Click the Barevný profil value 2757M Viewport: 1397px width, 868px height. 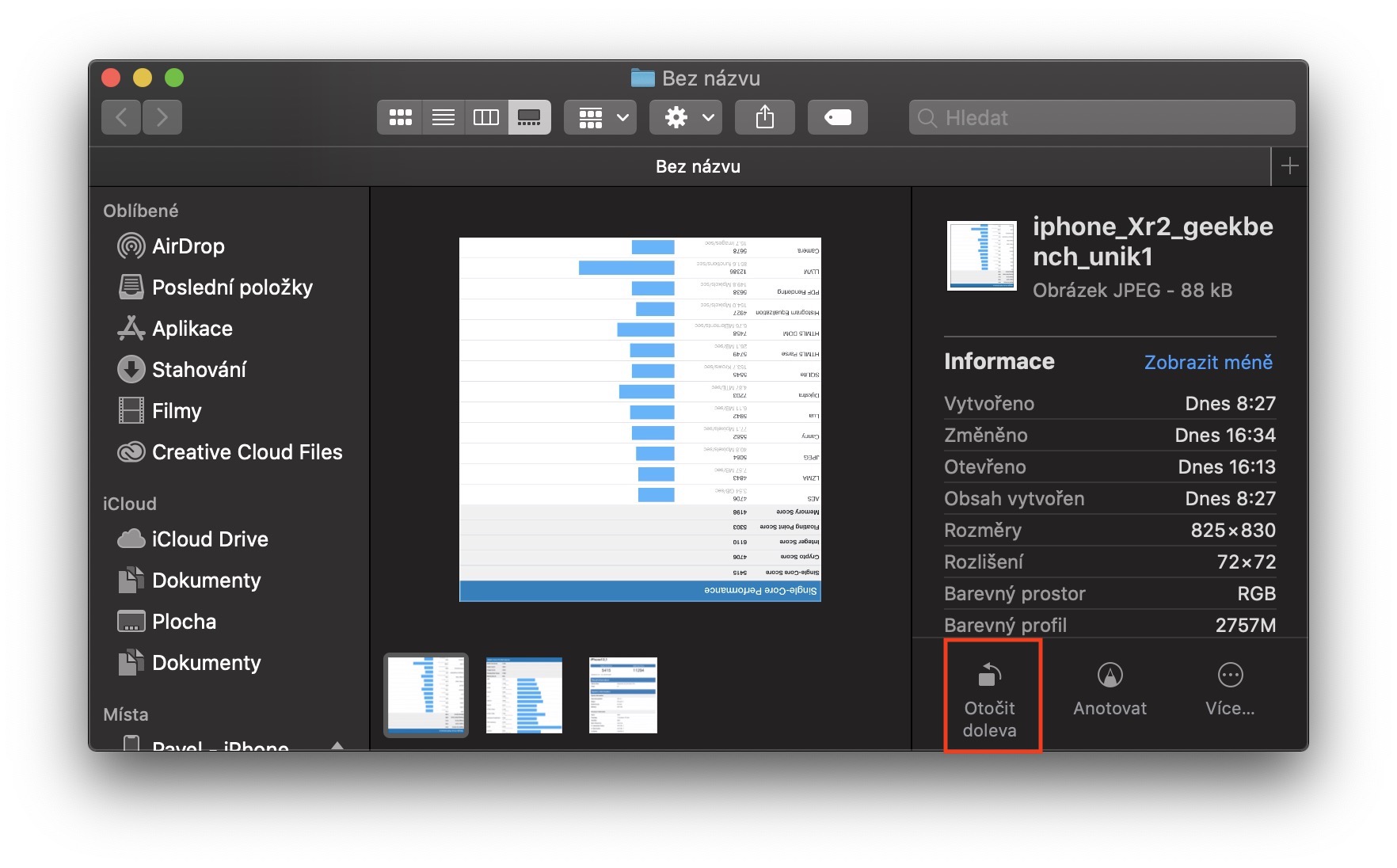pyautogui.click(x=1246, y=626)
